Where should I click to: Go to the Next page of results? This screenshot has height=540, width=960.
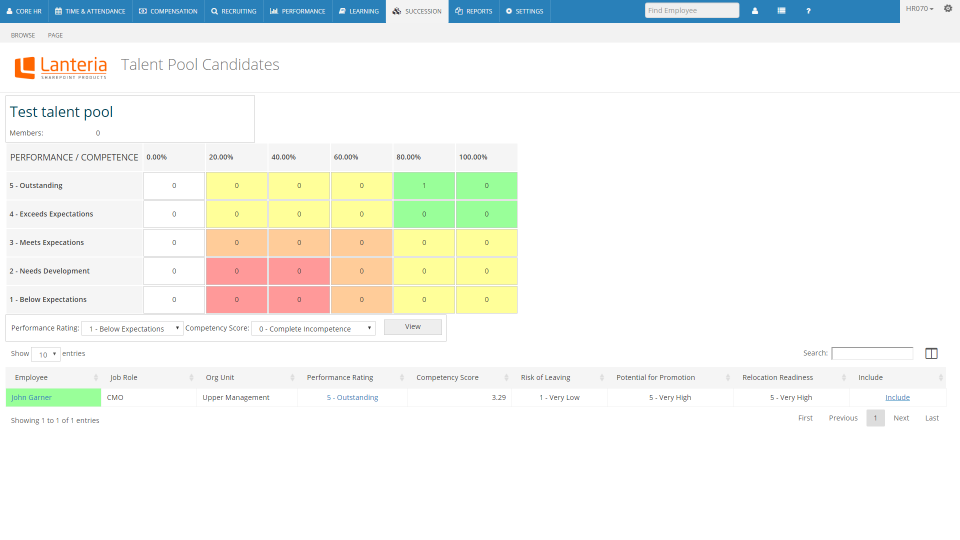[901, 418]
